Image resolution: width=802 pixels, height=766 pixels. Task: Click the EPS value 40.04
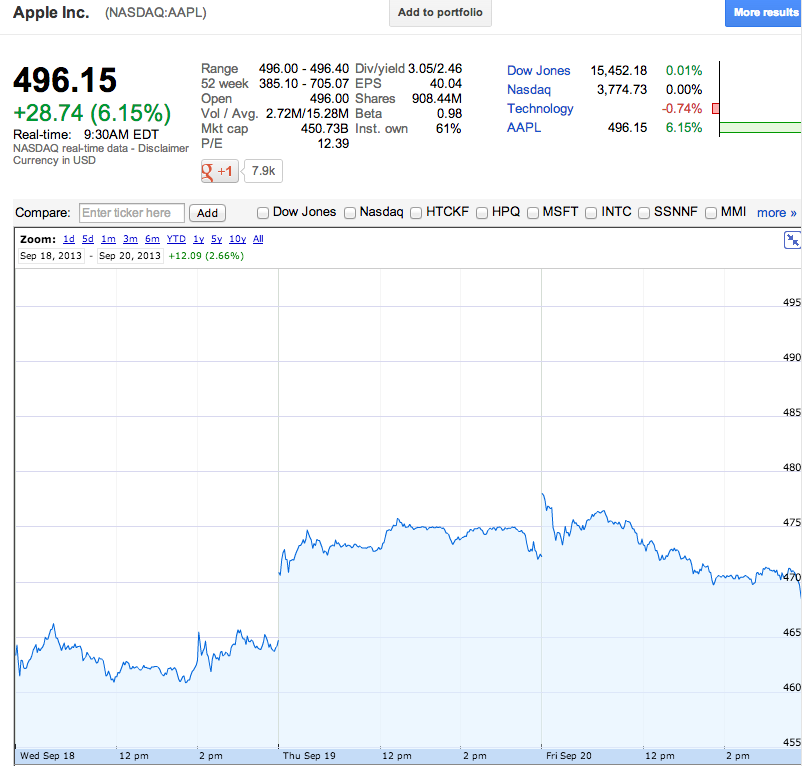tap(445, 83)
